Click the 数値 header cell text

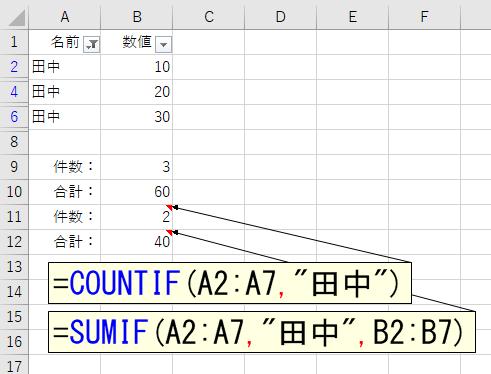tap(137, 42)
